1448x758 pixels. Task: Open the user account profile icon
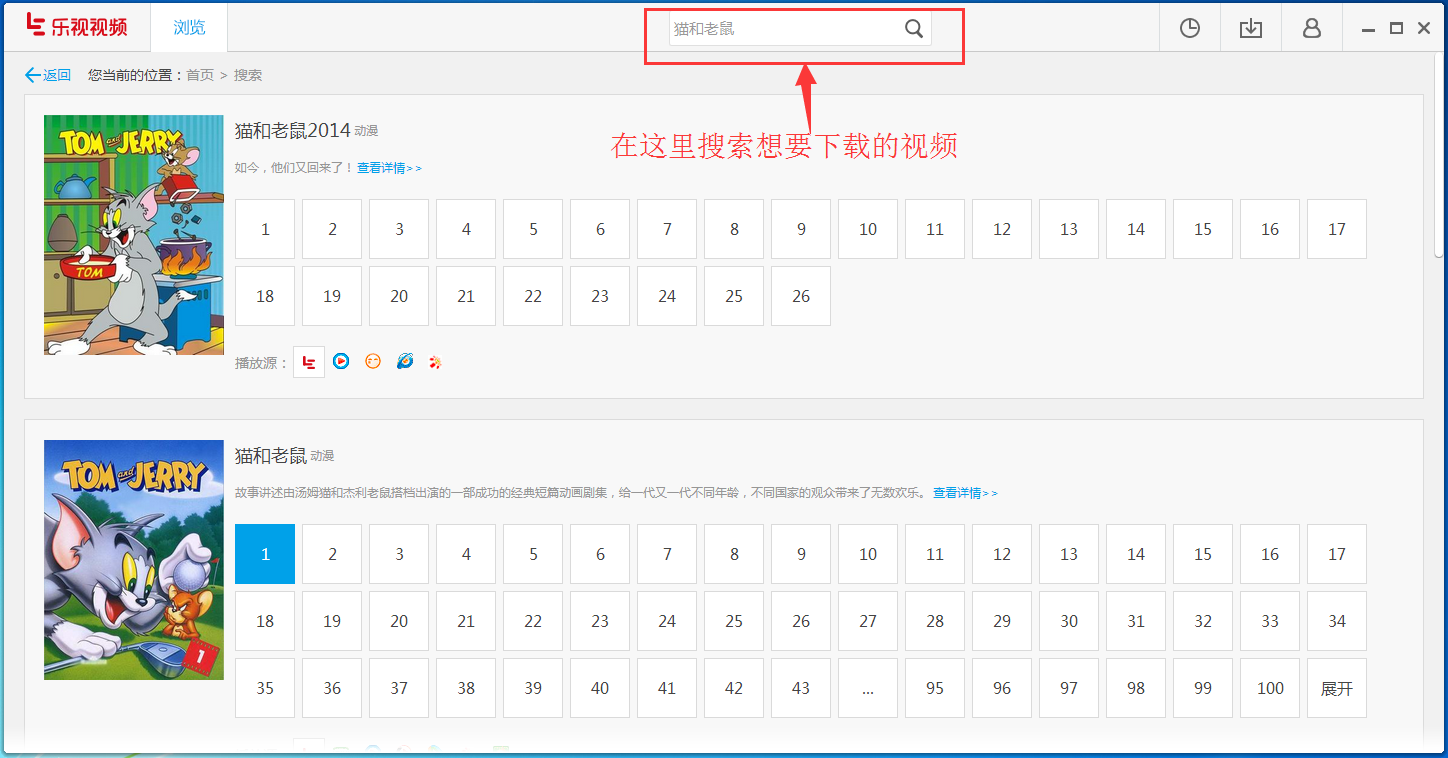[x=1311, y=28]
